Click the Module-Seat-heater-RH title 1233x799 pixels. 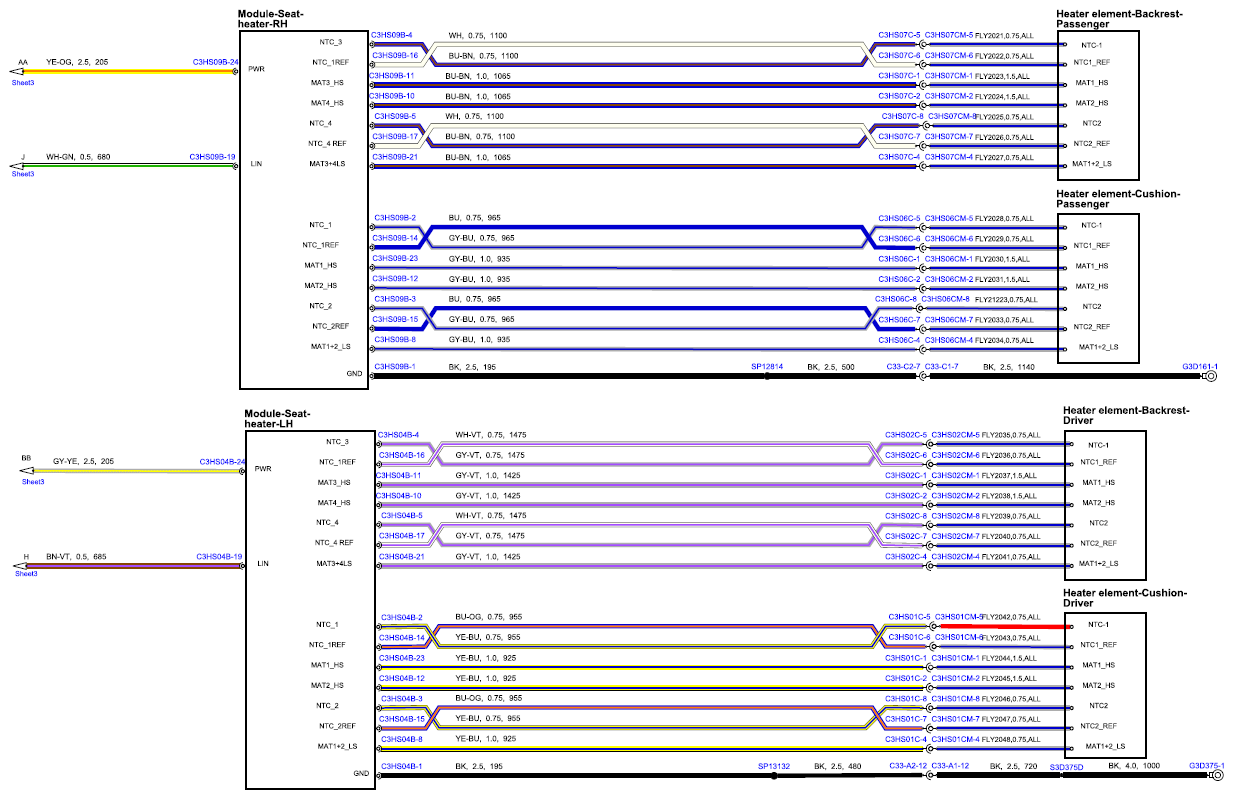coord(271,19)
